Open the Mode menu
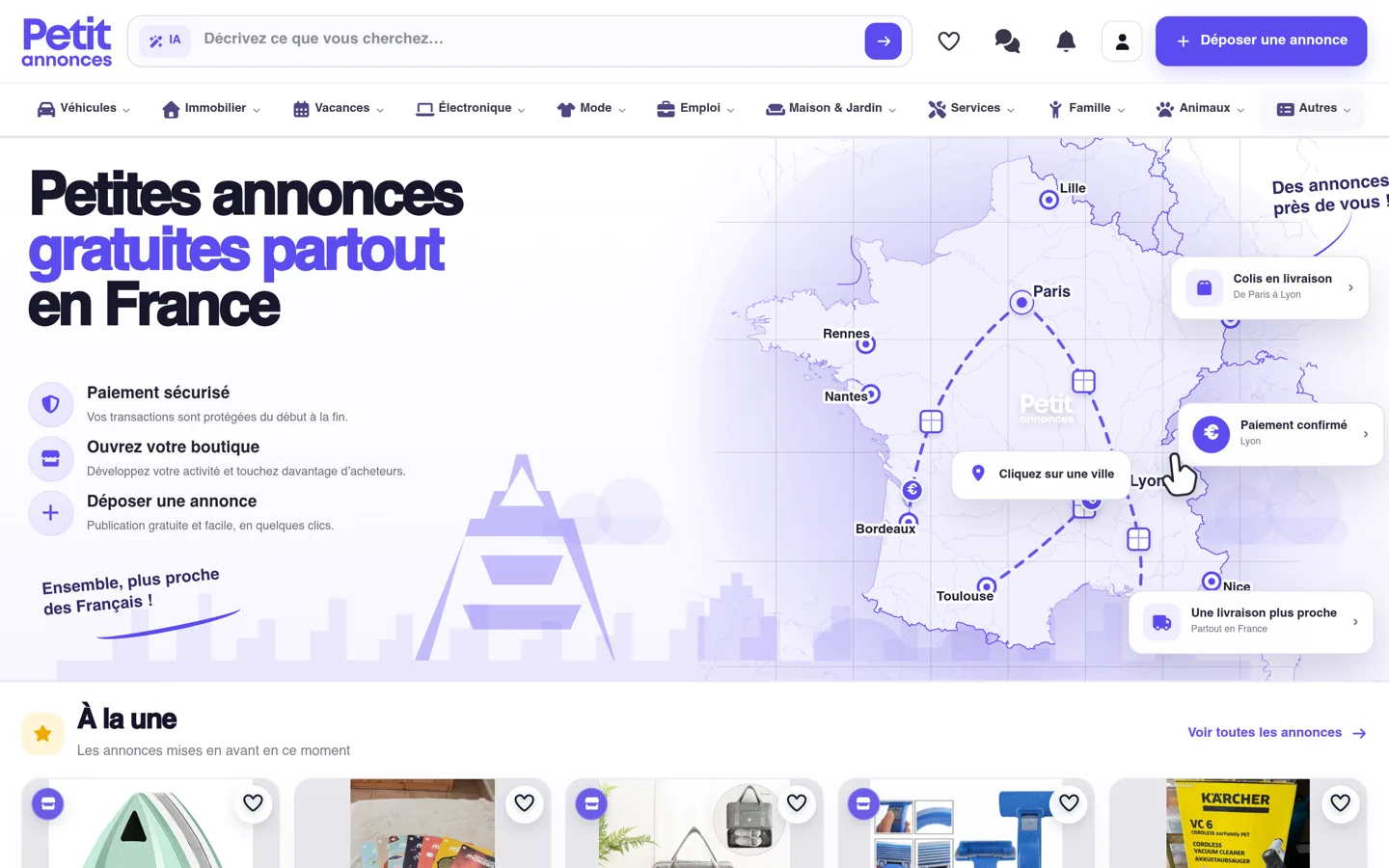This screenshot has width=1389, height=868. [x=591, y=109]
